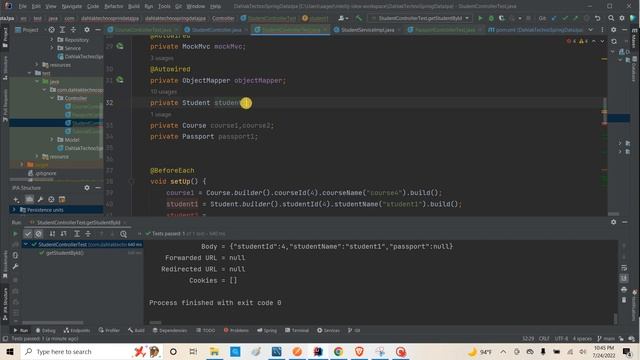Click gutter bean icon beside mockMvc line
The image size is (640, 360).
click(120, 46)
